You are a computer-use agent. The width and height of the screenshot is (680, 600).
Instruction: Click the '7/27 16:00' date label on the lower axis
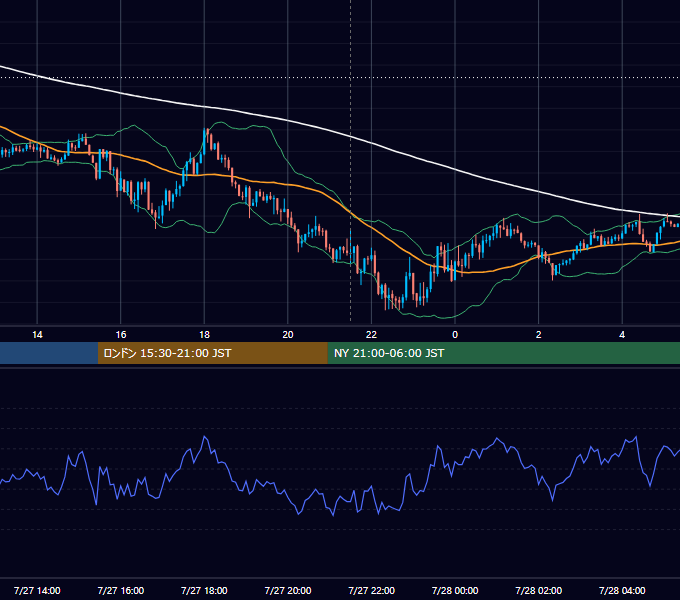coord(121,590)
